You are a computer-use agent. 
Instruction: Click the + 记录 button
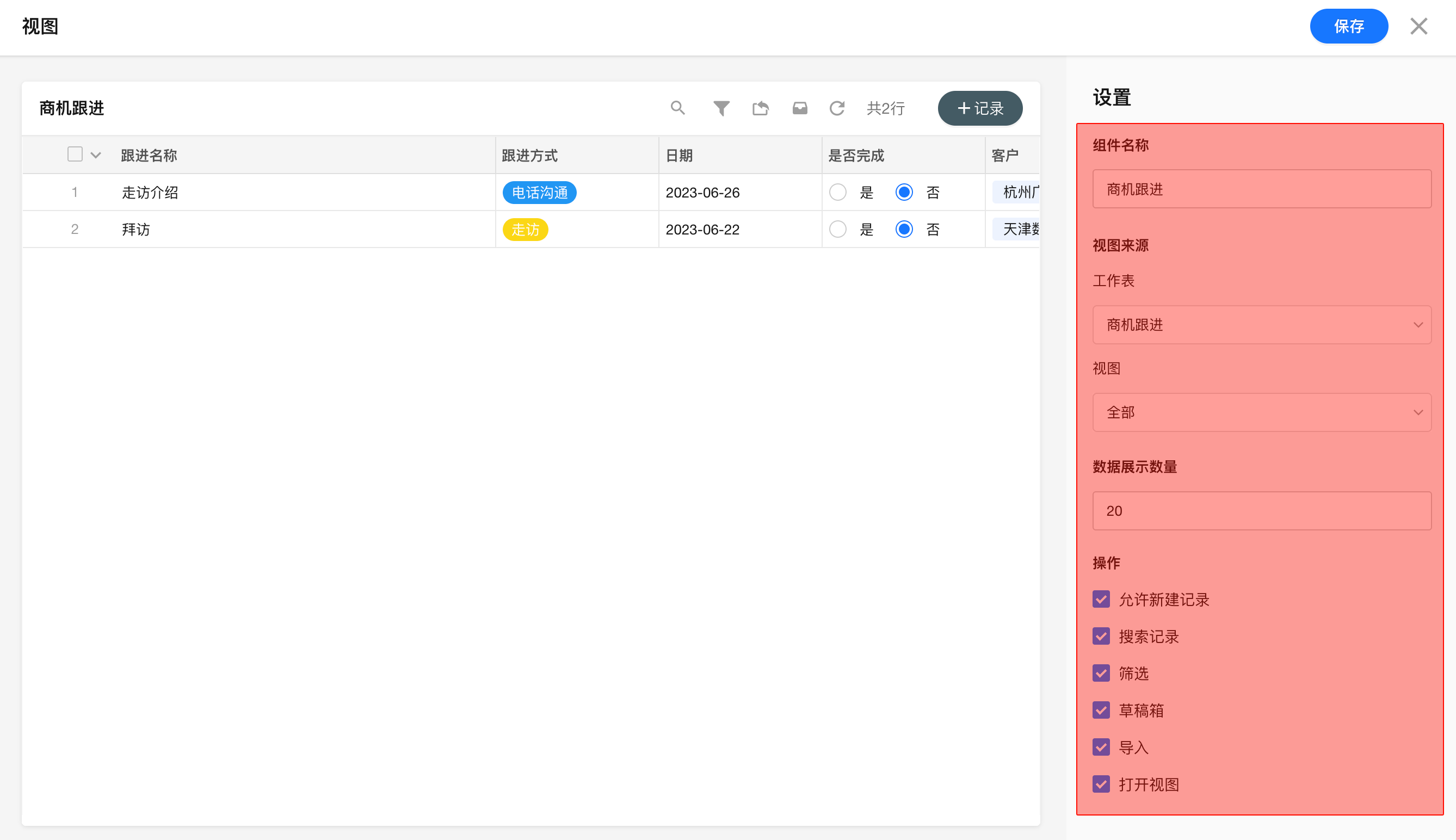(x=980, y=108)
